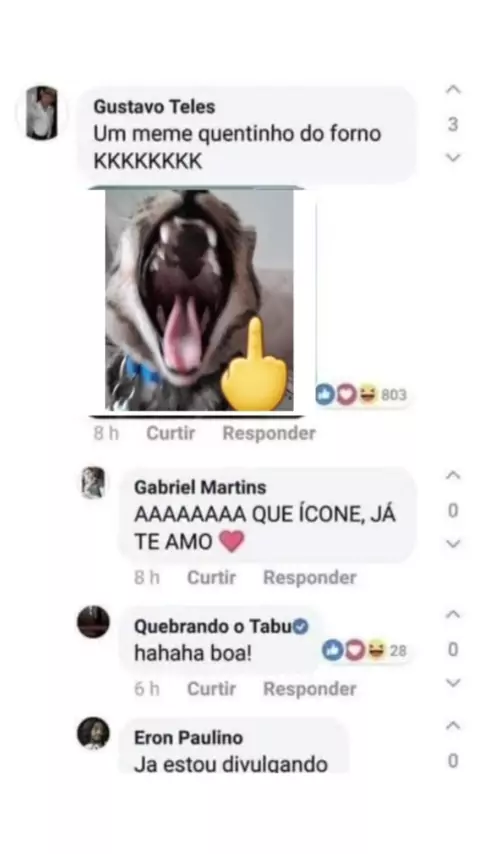The height and width of the screenshot is (854, 480).
Task: Reply to Gustavo Teles via Responder
Action: click(269, 434)
